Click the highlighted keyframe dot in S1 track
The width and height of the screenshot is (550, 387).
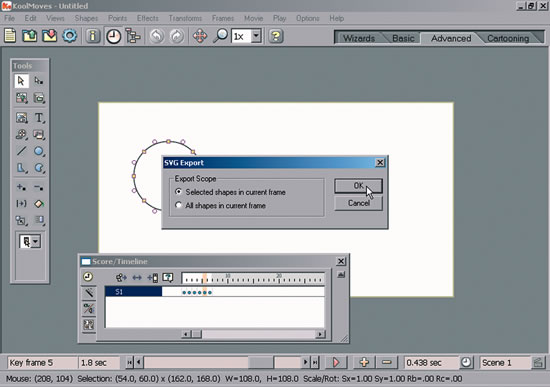pos(205,292)
